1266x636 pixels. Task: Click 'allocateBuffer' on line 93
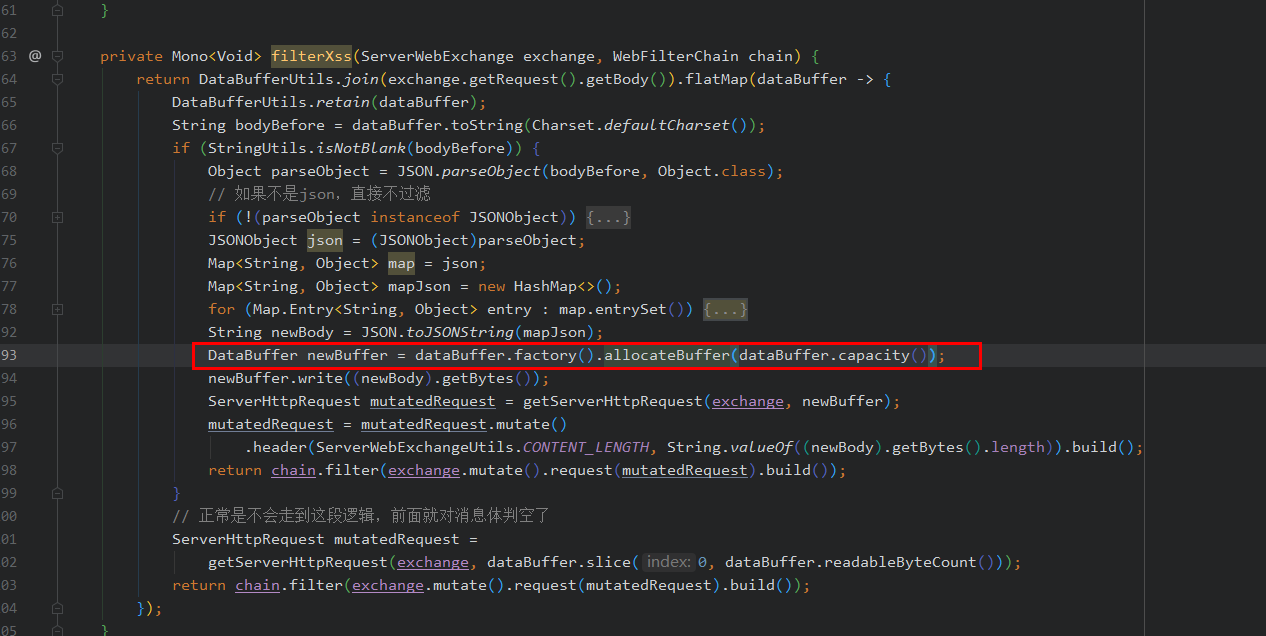(667, 355)
